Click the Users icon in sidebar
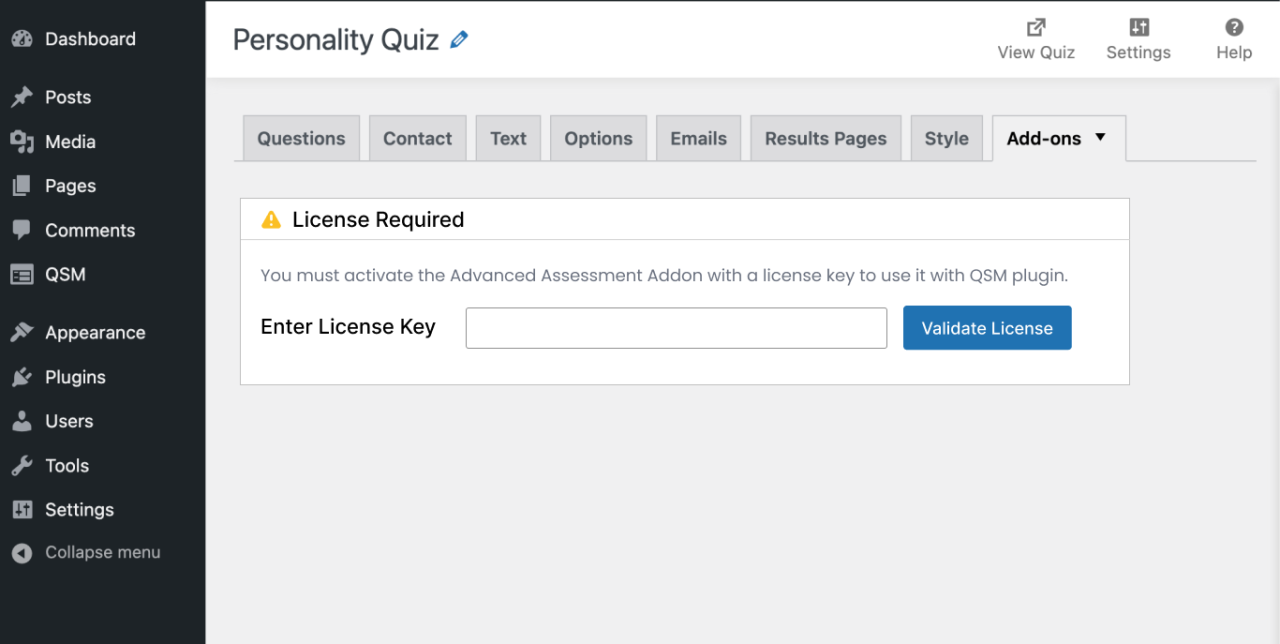The width and height of the screenshot is (1280, 644). click(21, 421)
